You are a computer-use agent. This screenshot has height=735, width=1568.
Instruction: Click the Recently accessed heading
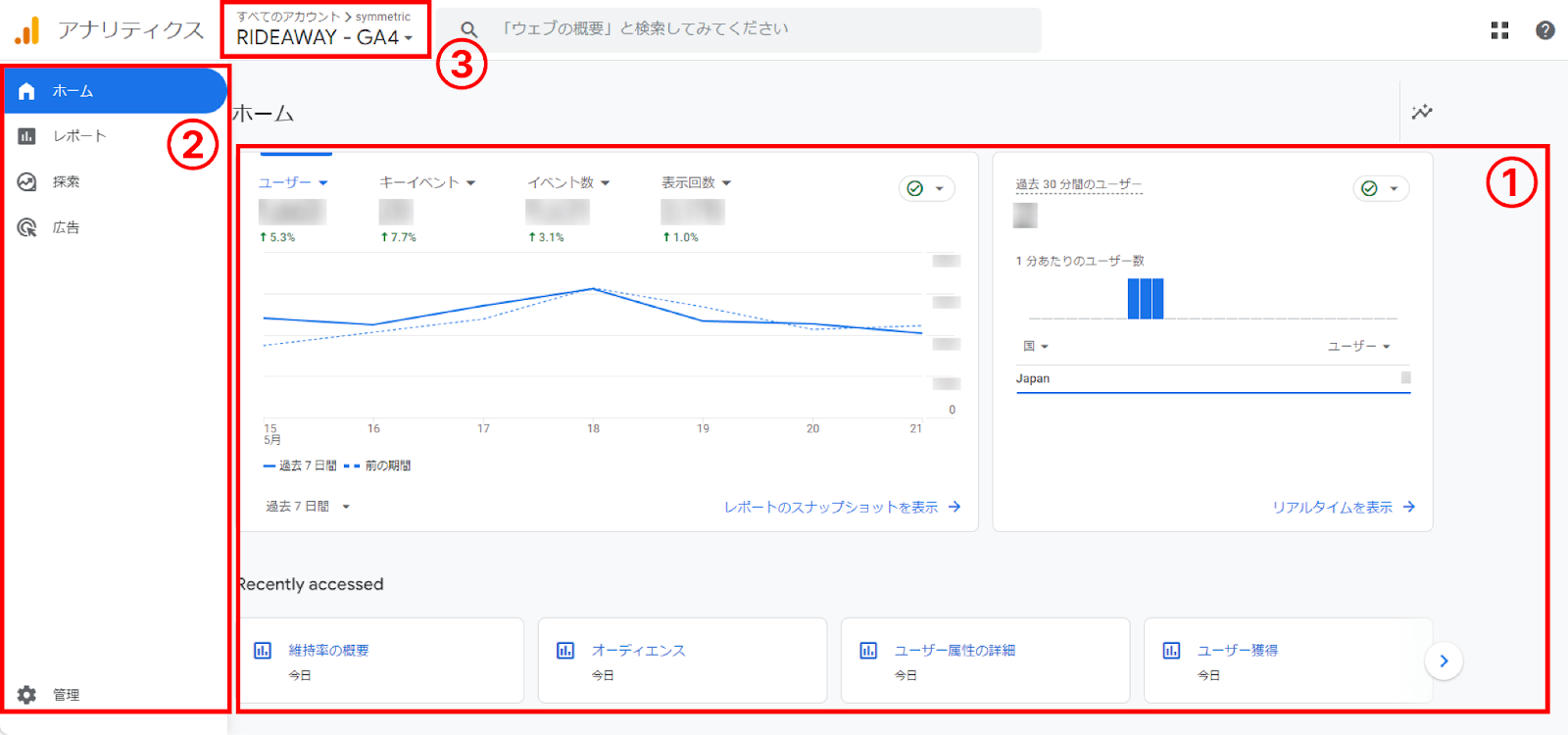coord(312,584)
